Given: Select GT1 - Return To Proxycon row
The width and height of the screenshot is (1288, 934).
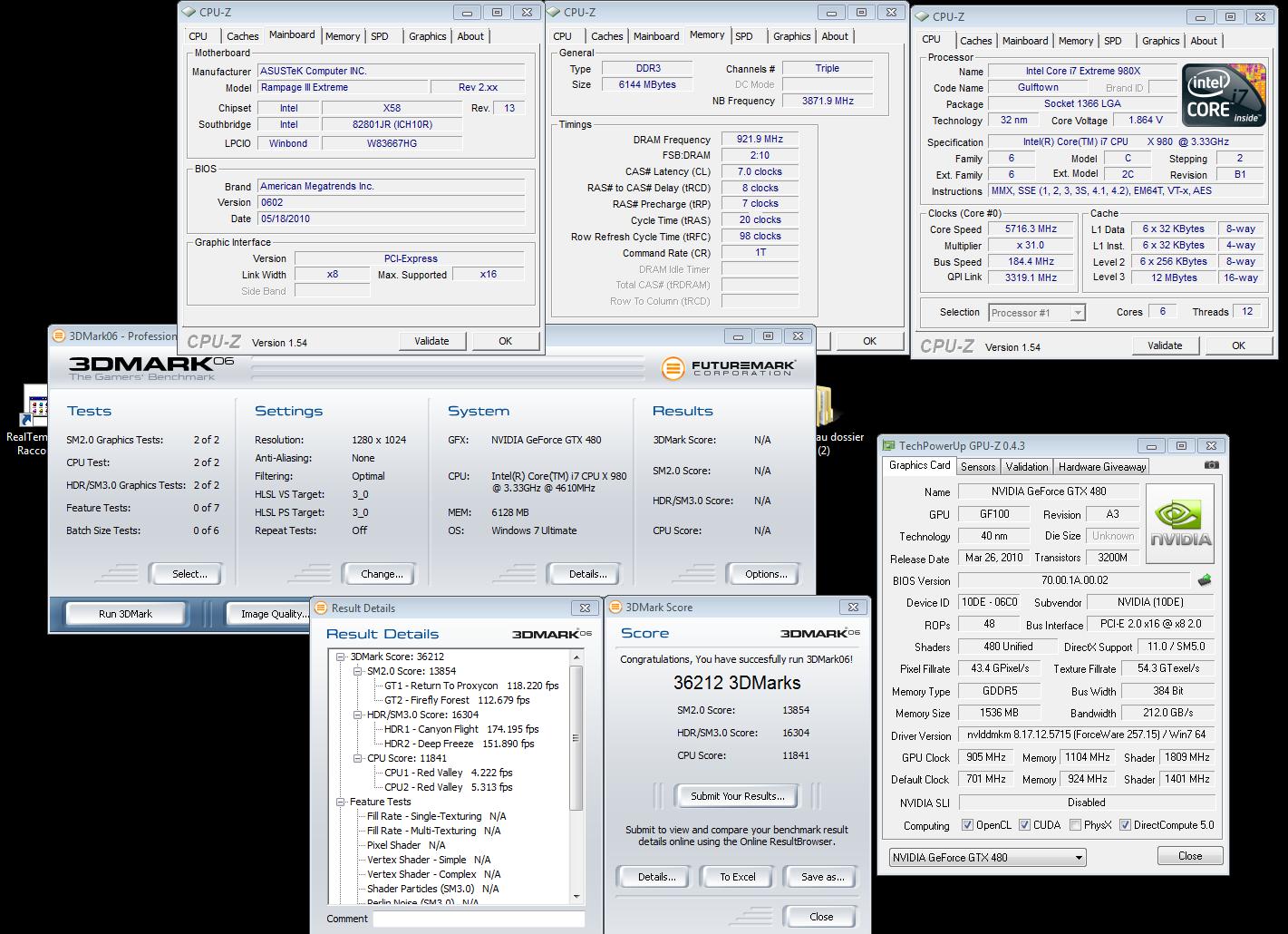Looking at the screenshot, I should (x=471, y=686).
